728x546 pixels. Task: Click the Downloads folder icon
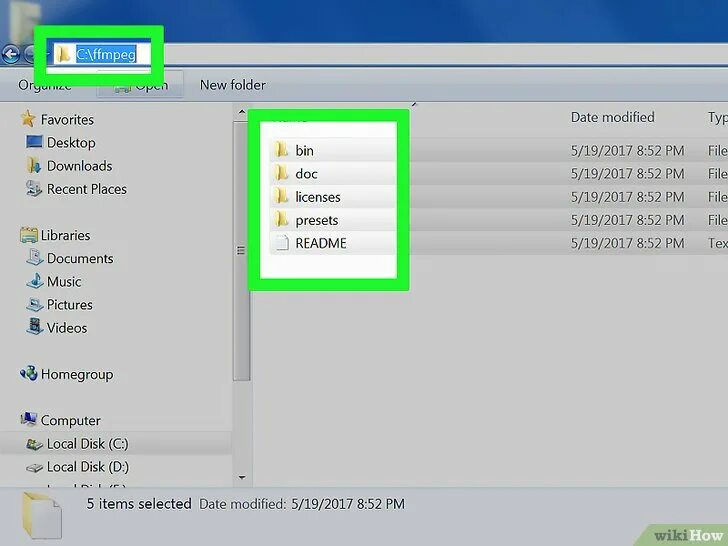tap(34, 165)
